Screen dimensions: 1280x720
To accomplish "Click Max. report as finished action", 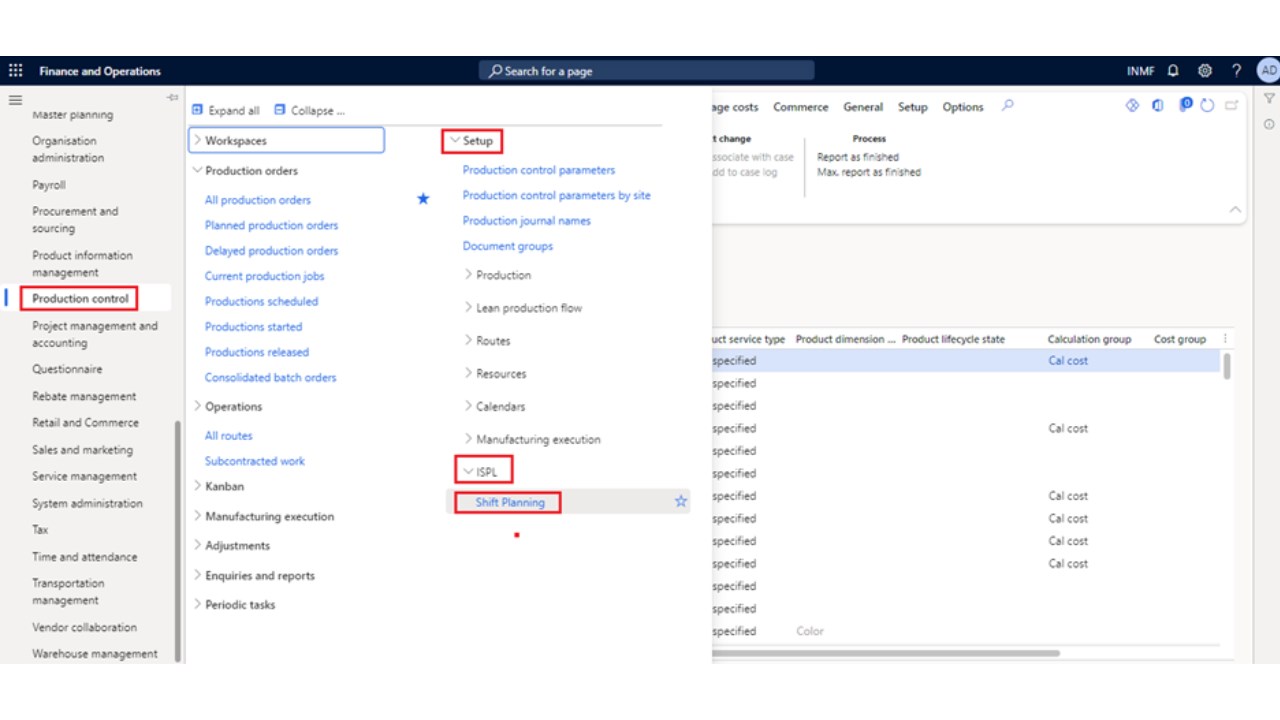I will (869, 172).
